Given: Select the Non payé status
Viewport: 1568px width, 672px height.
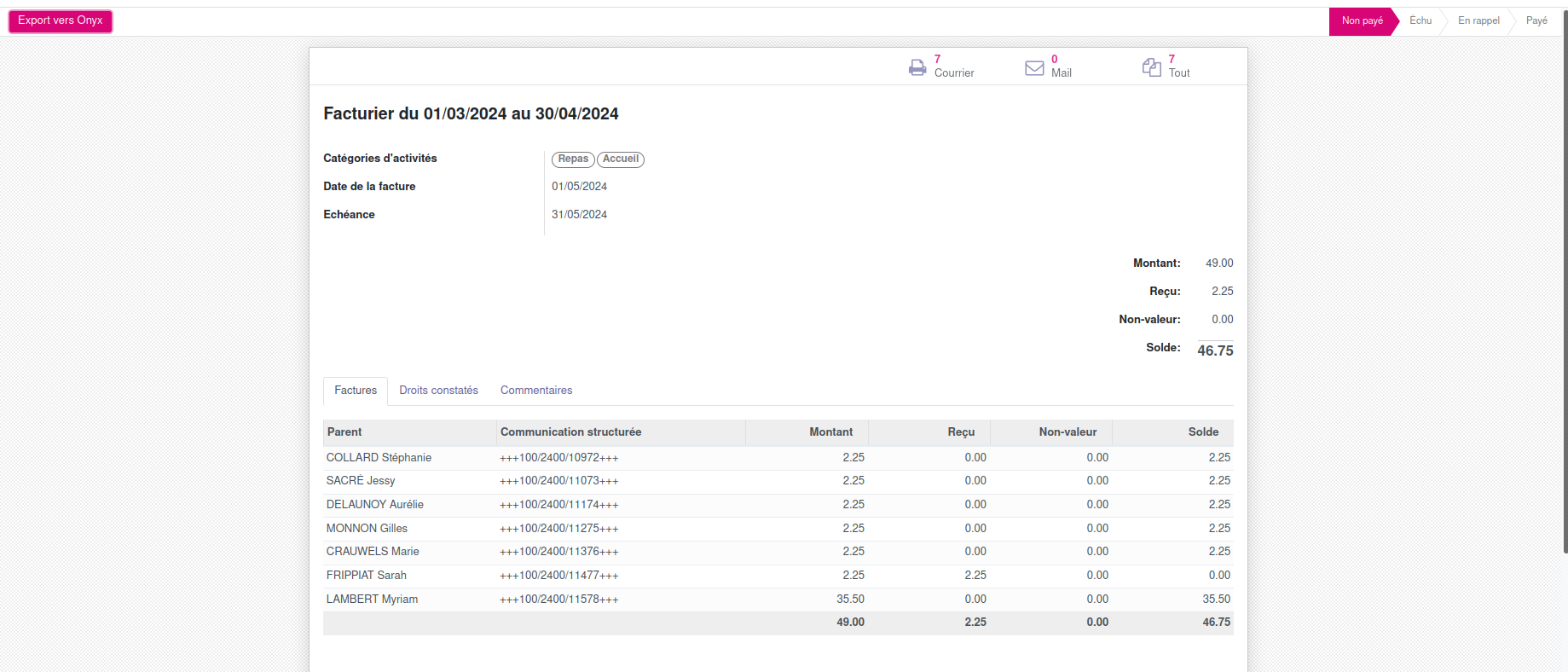Looking at the screenshot, I should pyautogui.click(x=1363, y=21).
